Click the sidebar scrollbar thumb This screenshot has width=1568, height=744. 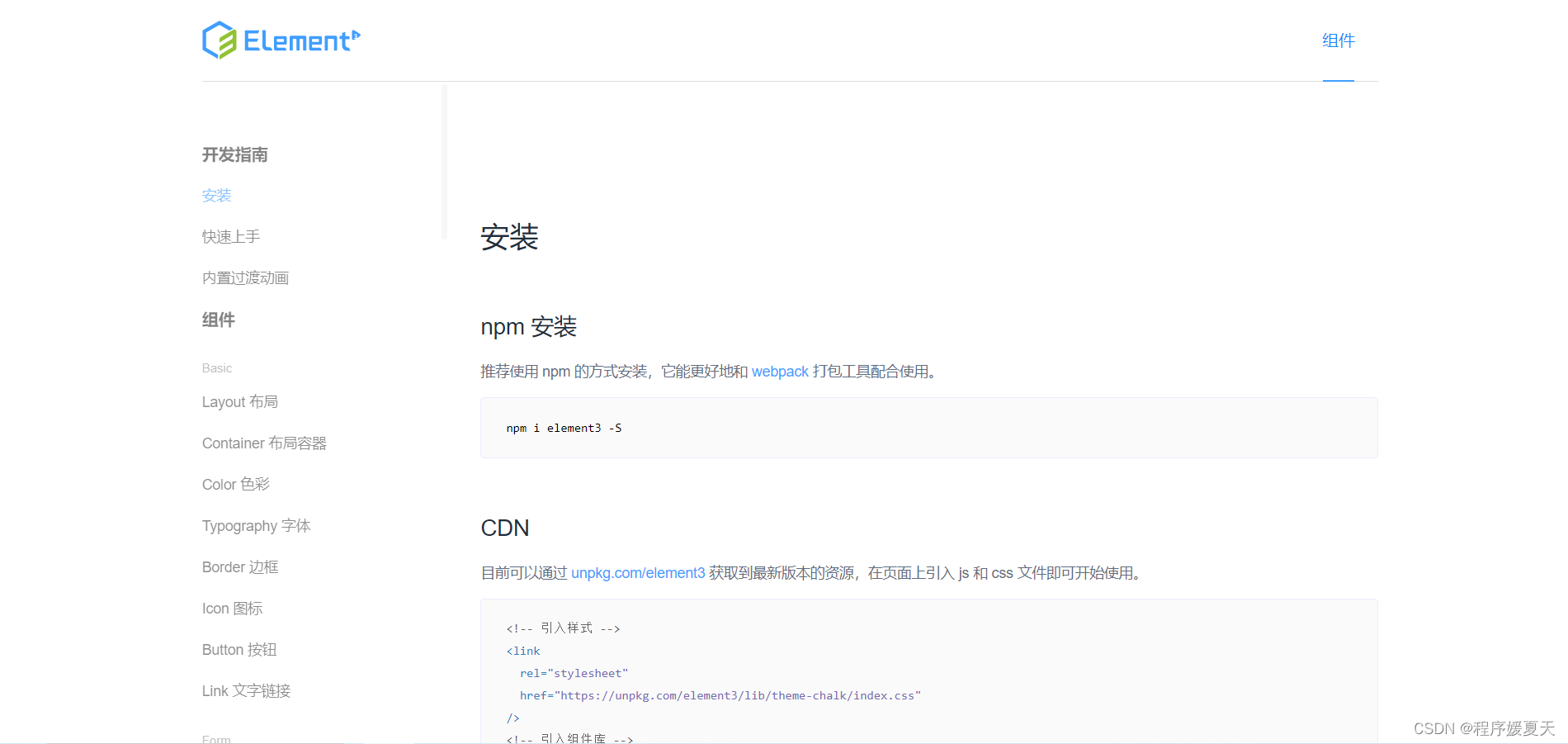point(445,162)
